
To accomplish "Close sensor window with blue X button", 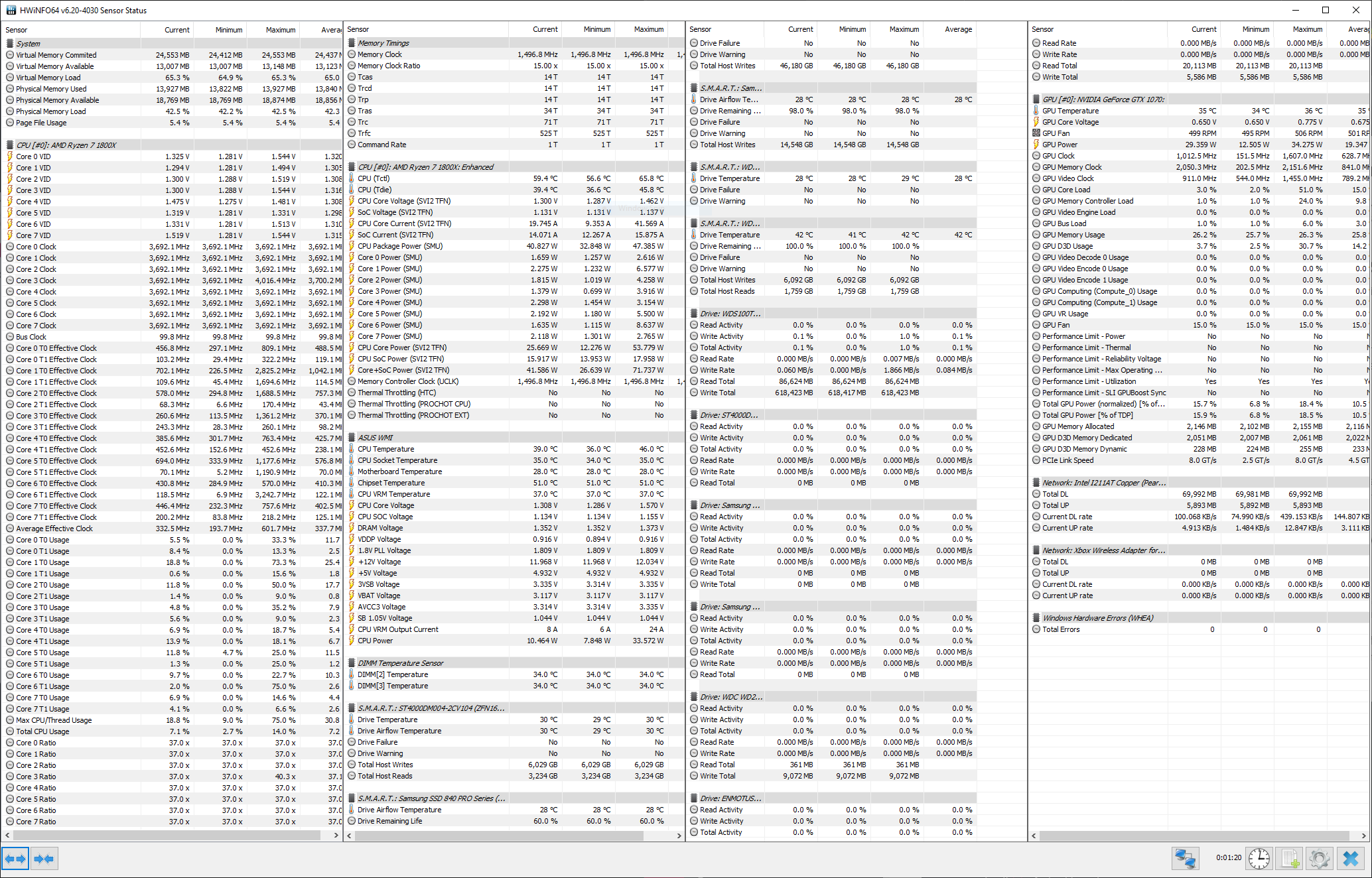I will (x=1350, y=859).
